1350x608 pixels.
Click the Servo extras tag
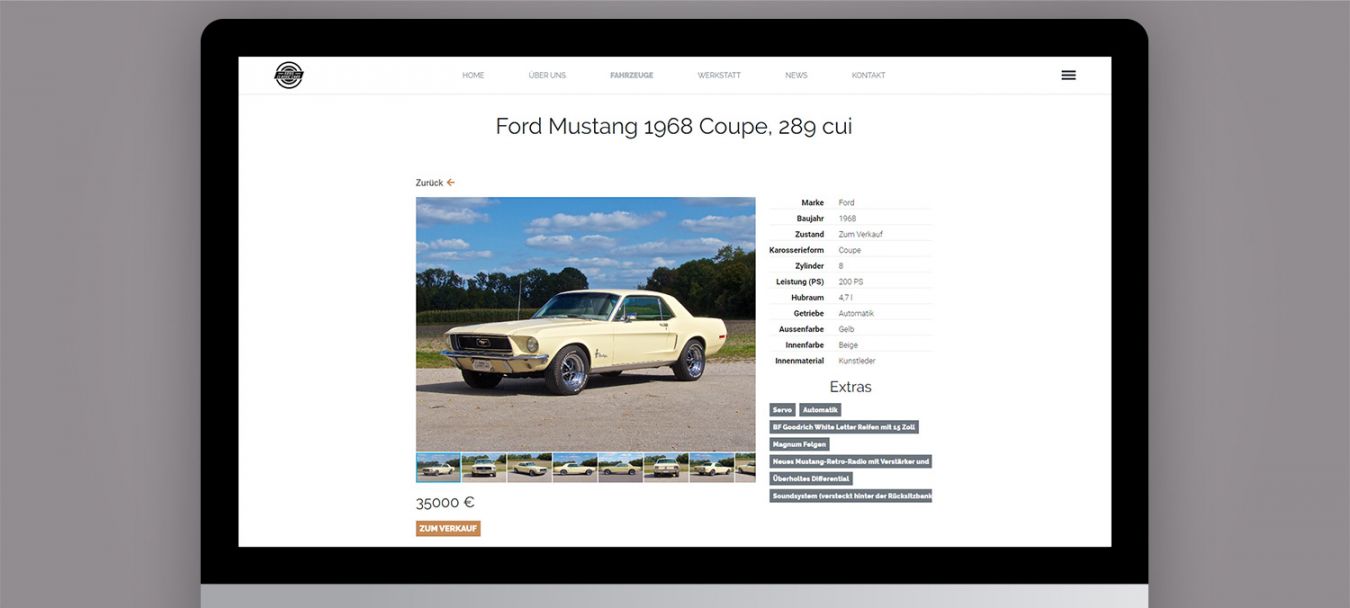(x=782, y=410)
